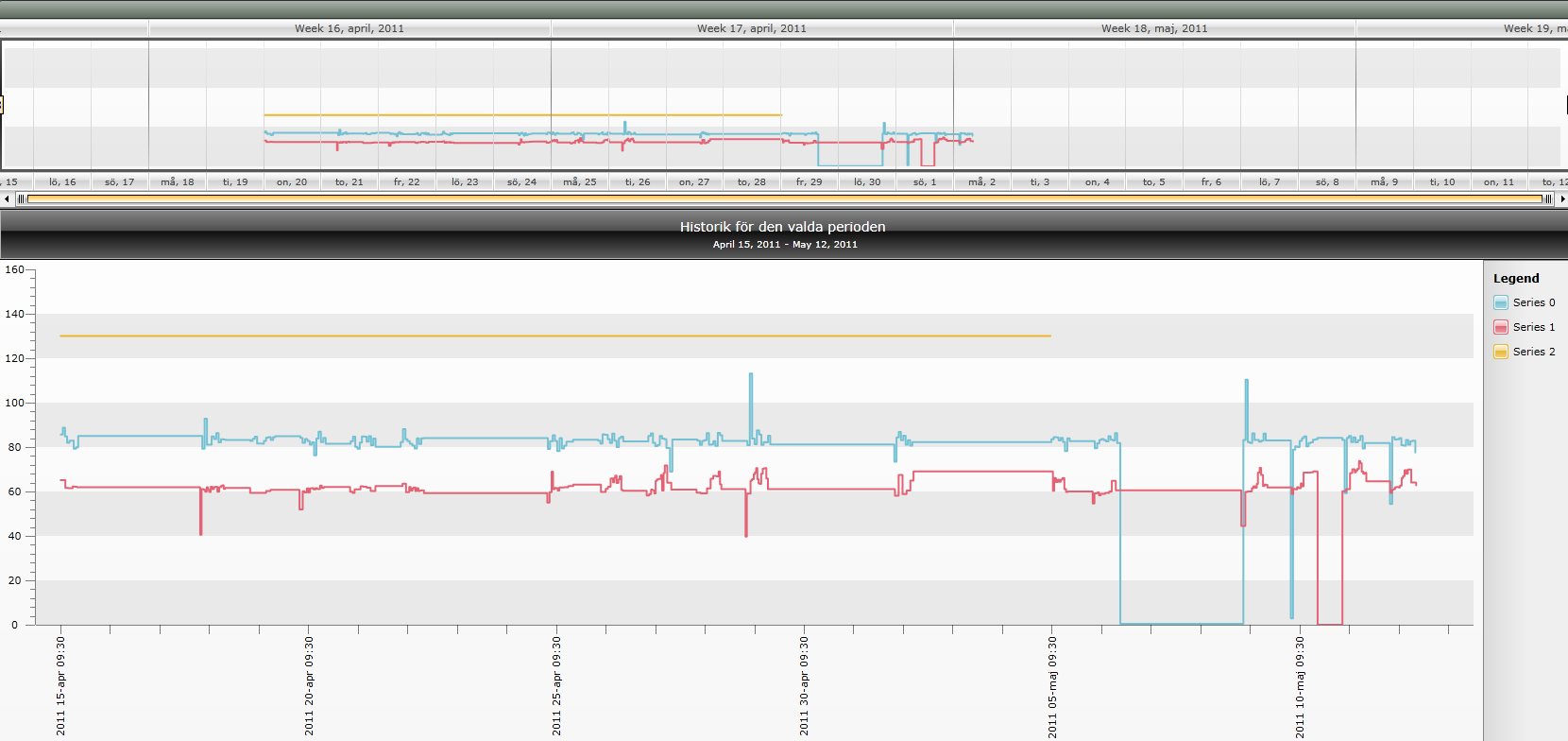This screenshot has height=741, width=1568.
Task: Select the Series 2 legend label
Action: click(1534, 352)
